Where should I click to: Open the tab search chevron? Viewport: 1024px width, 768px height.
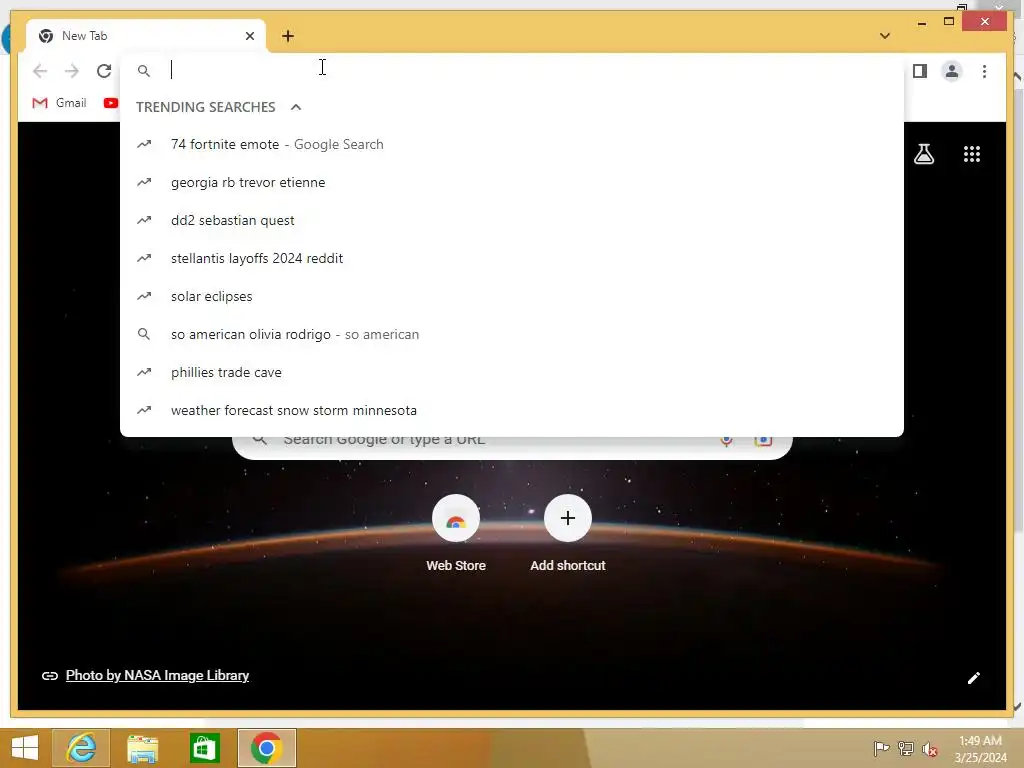coord(884,36)
